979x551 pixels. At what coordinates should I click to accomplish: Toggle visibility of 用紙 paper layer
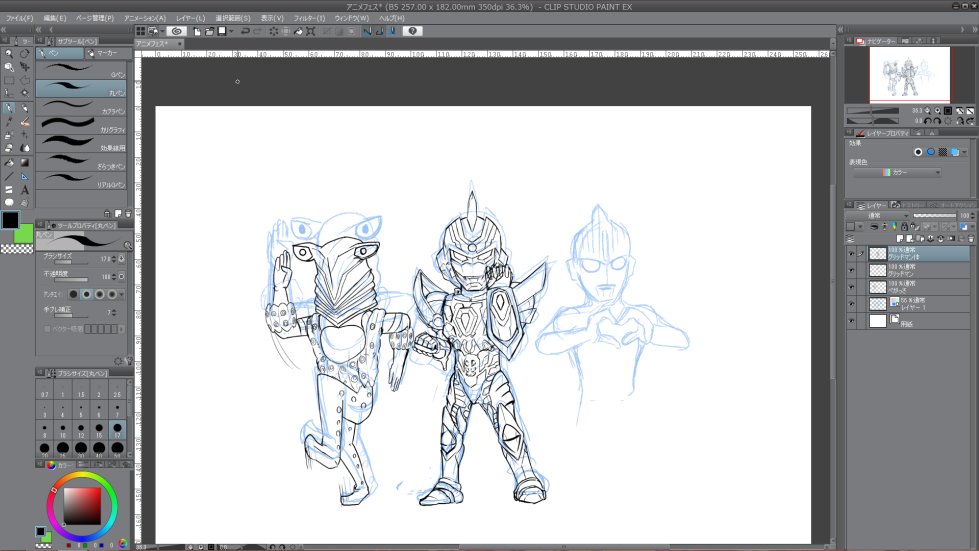(x=851, y=321)
